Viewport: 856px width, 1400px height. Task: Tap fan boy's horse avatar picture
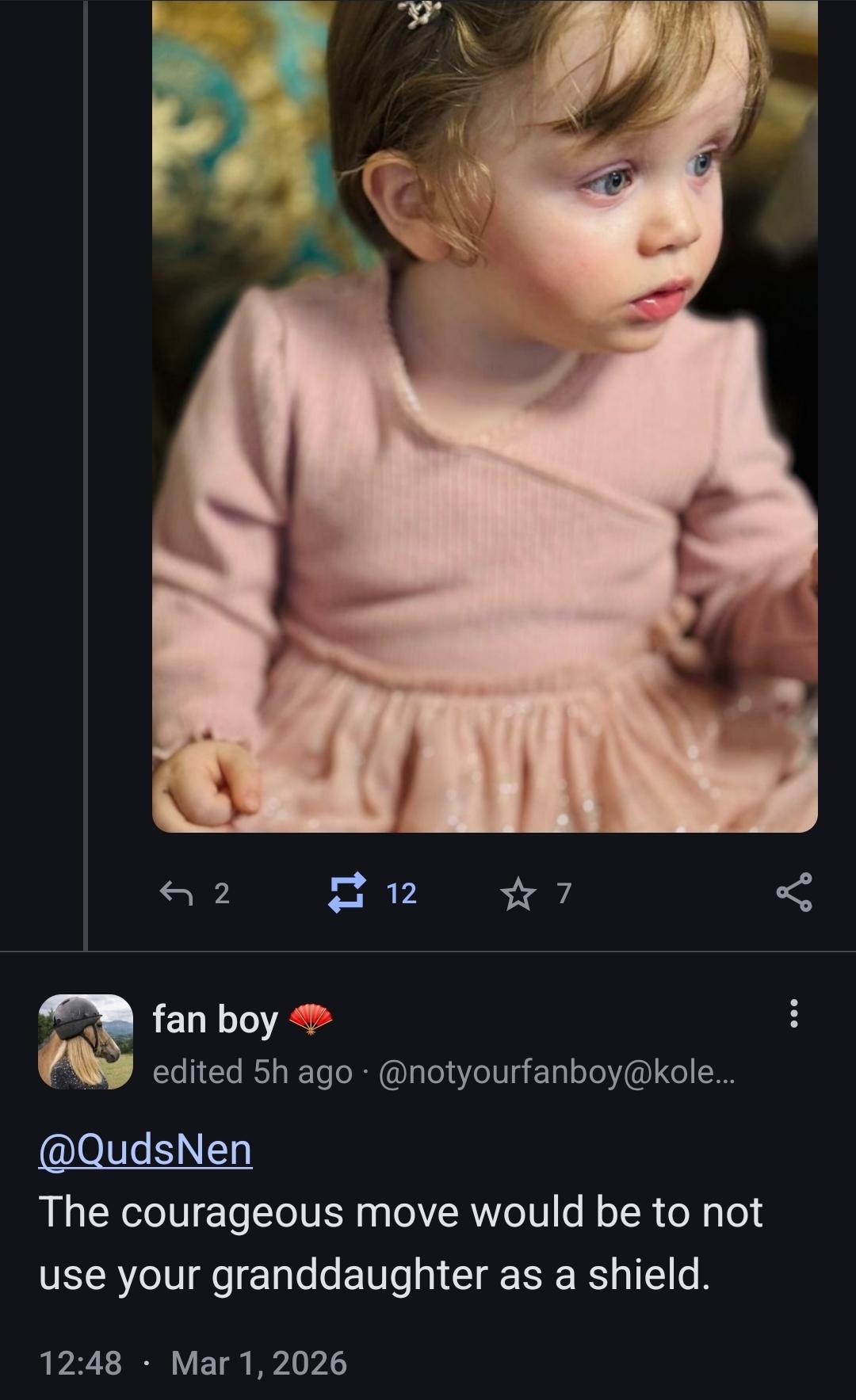coord(86,1041)
